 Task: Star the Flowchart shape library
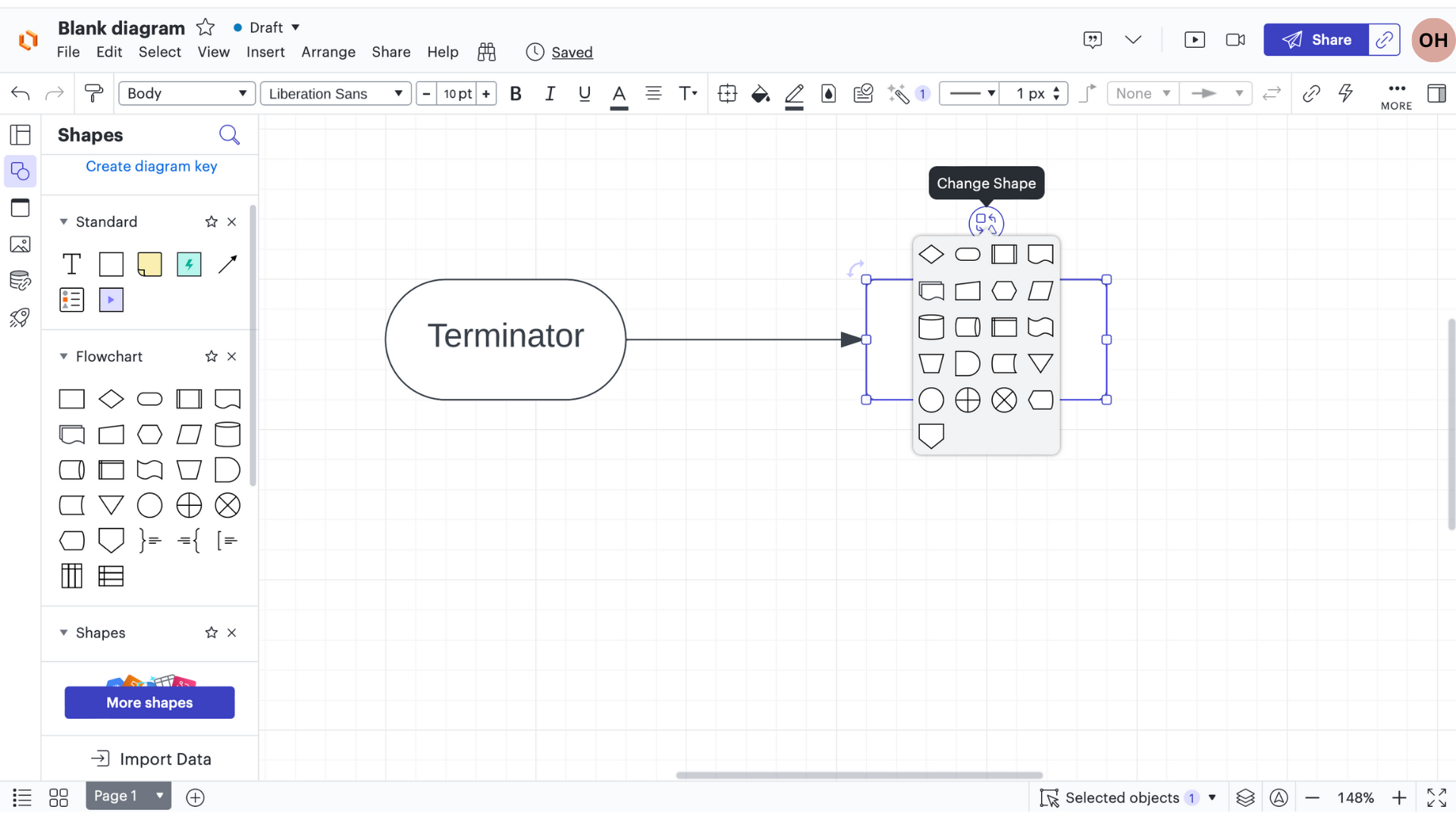(211, 356)
